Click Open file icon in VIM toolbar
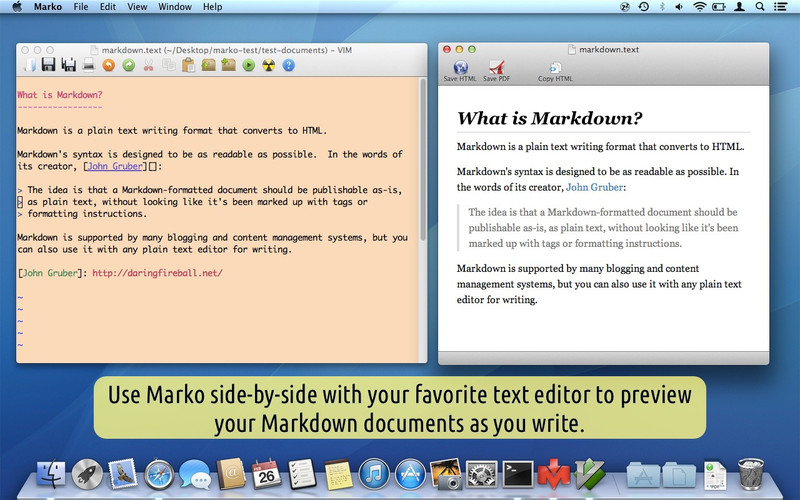This screenshot has width=800, height=500. click(x=30, y=65)
